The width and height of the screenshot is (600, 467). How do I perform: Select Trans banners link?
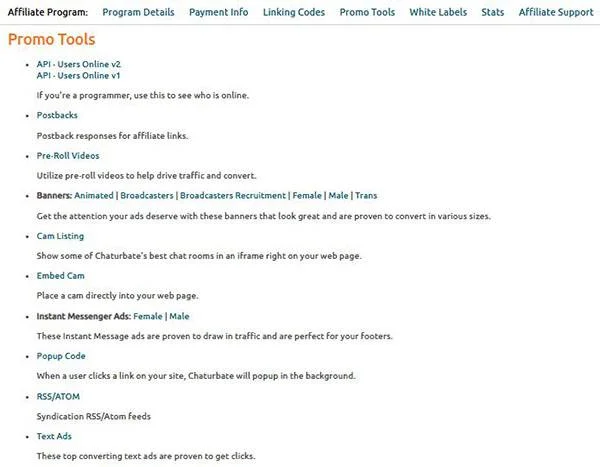366,196
